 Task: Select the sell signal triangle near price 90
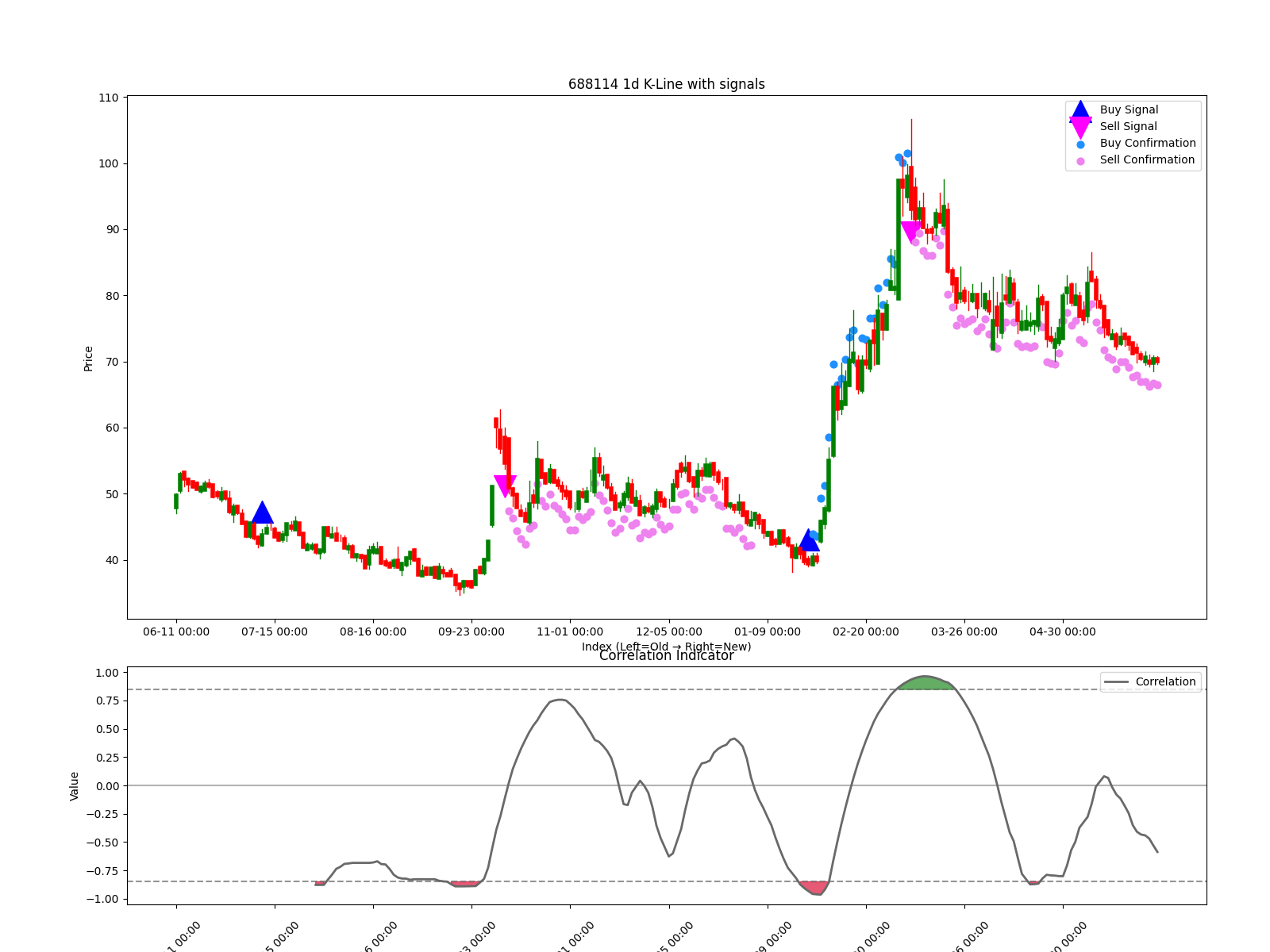[910, 232]
